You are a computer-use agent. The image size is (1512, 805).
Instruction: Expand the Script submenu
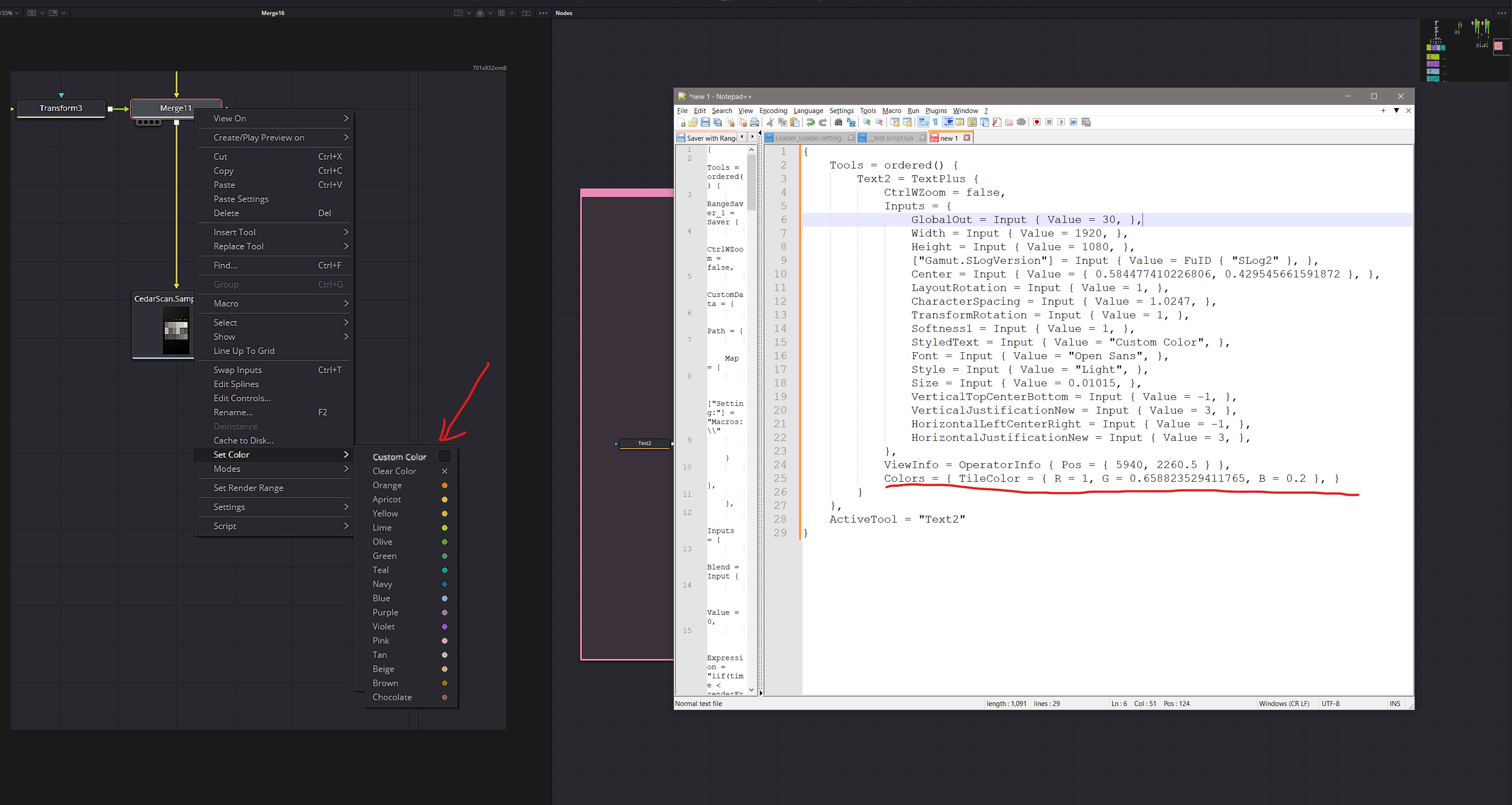(274, 525)
